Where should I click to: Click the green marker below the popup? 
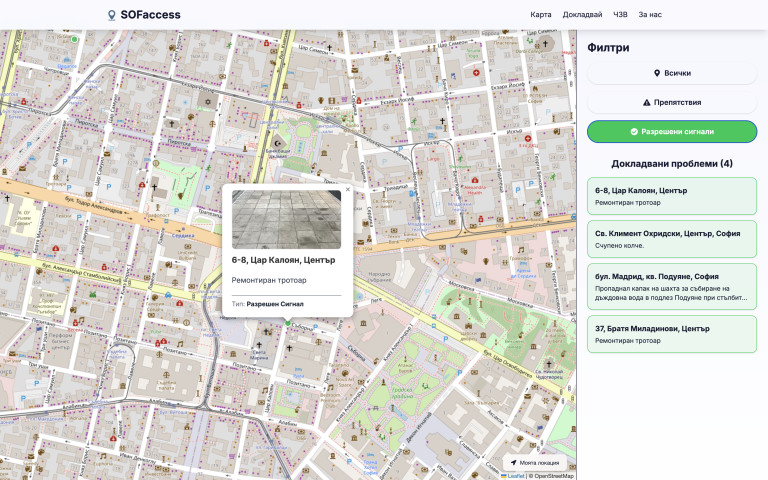pos(287,323)
